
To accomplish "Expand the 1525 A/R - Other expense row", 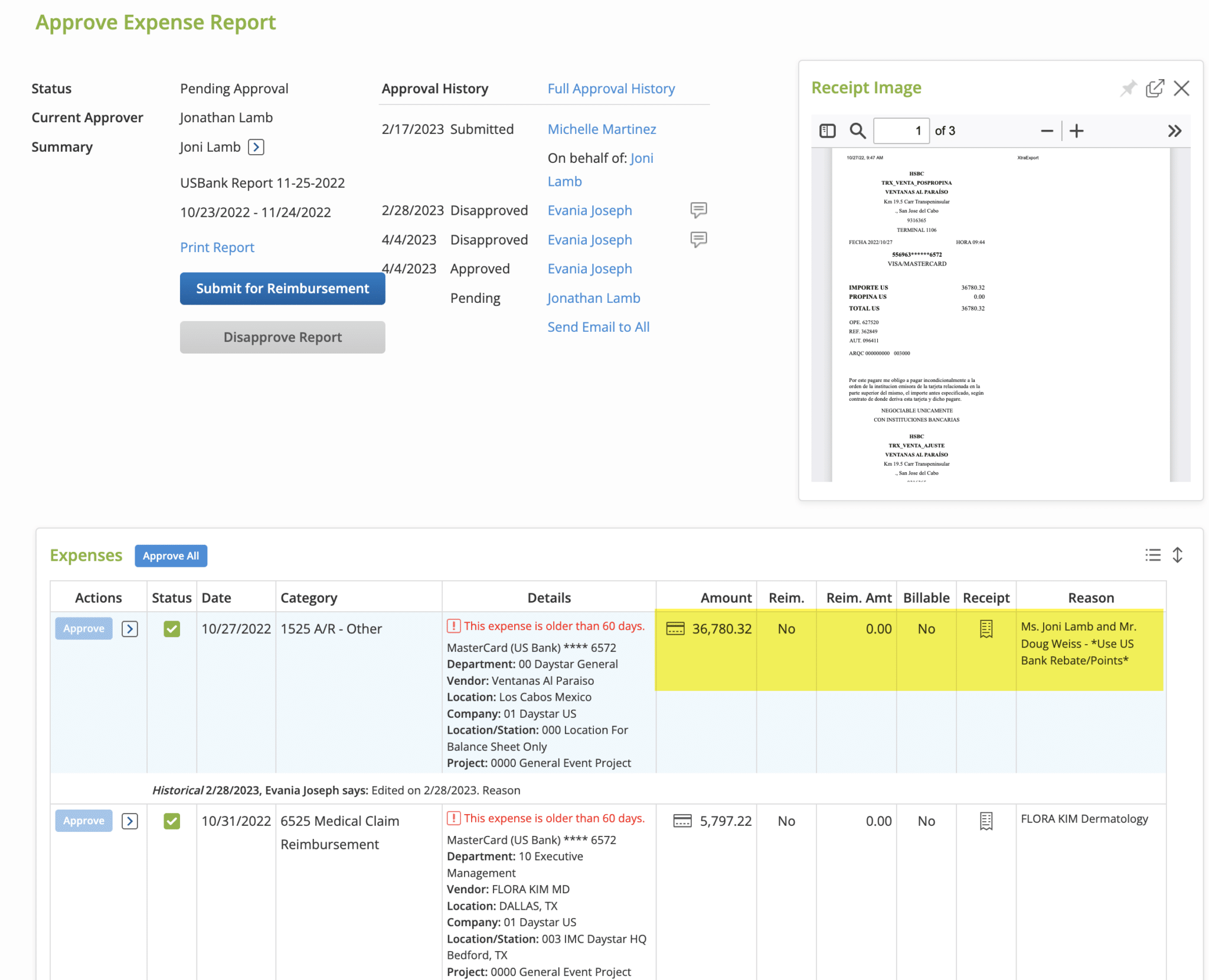I will pos(130,629).
